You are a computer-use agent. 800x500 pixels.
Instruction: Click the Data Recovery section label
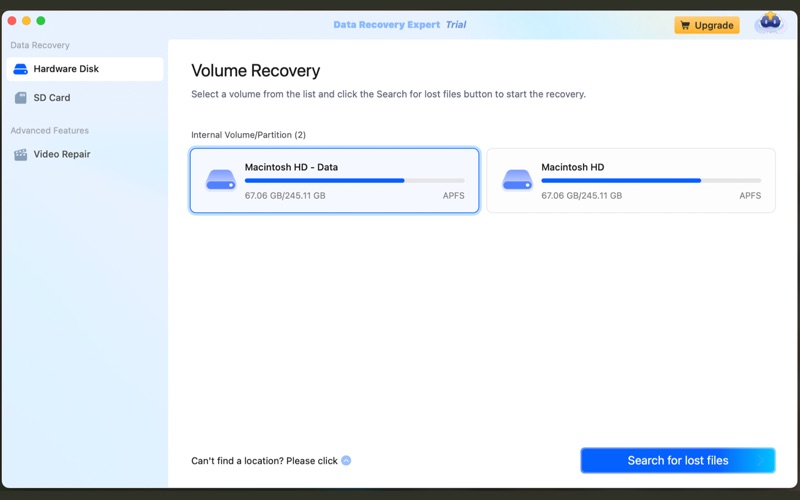40,45
